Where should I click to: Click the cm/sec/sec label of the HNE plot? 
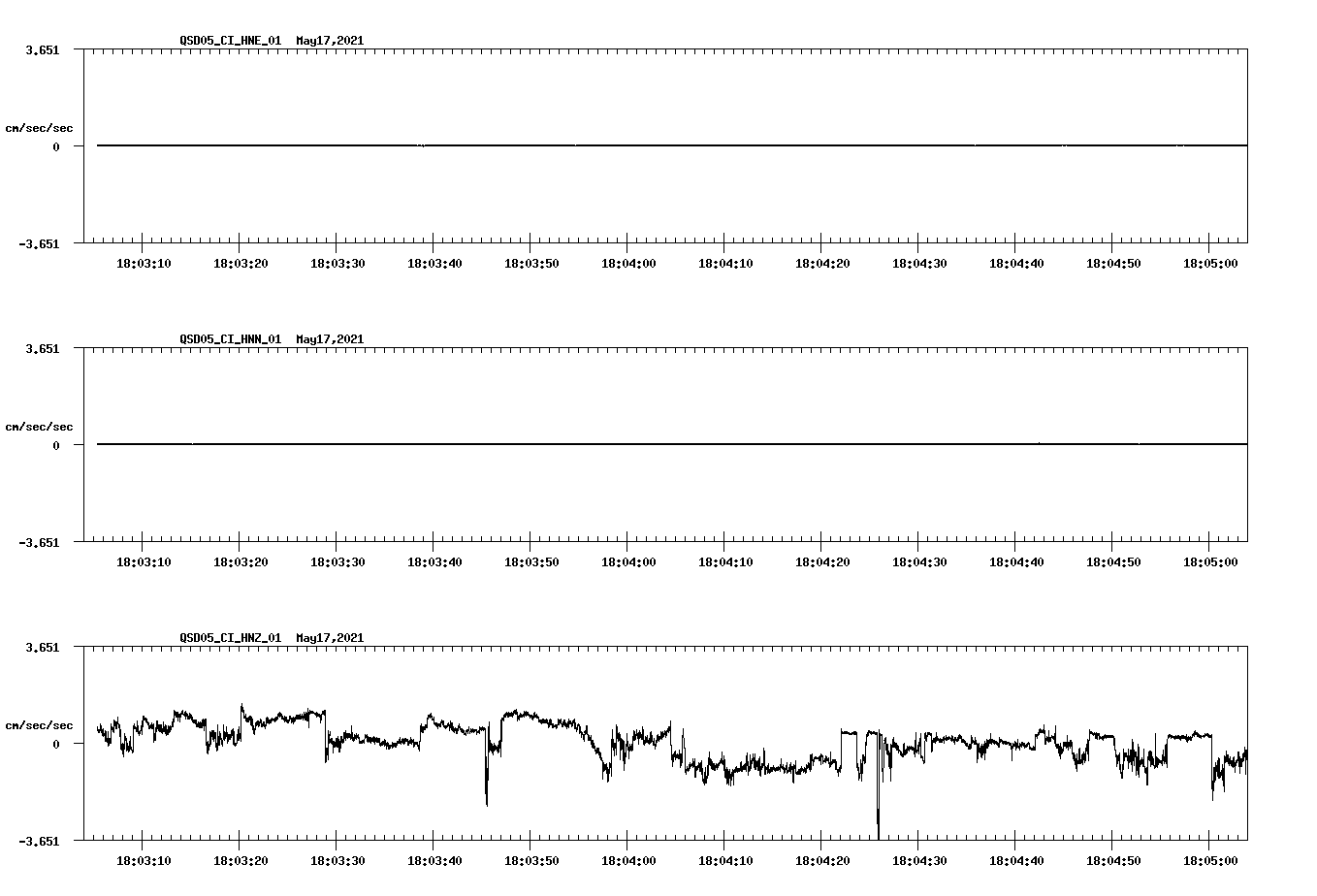tap(40, 127)
